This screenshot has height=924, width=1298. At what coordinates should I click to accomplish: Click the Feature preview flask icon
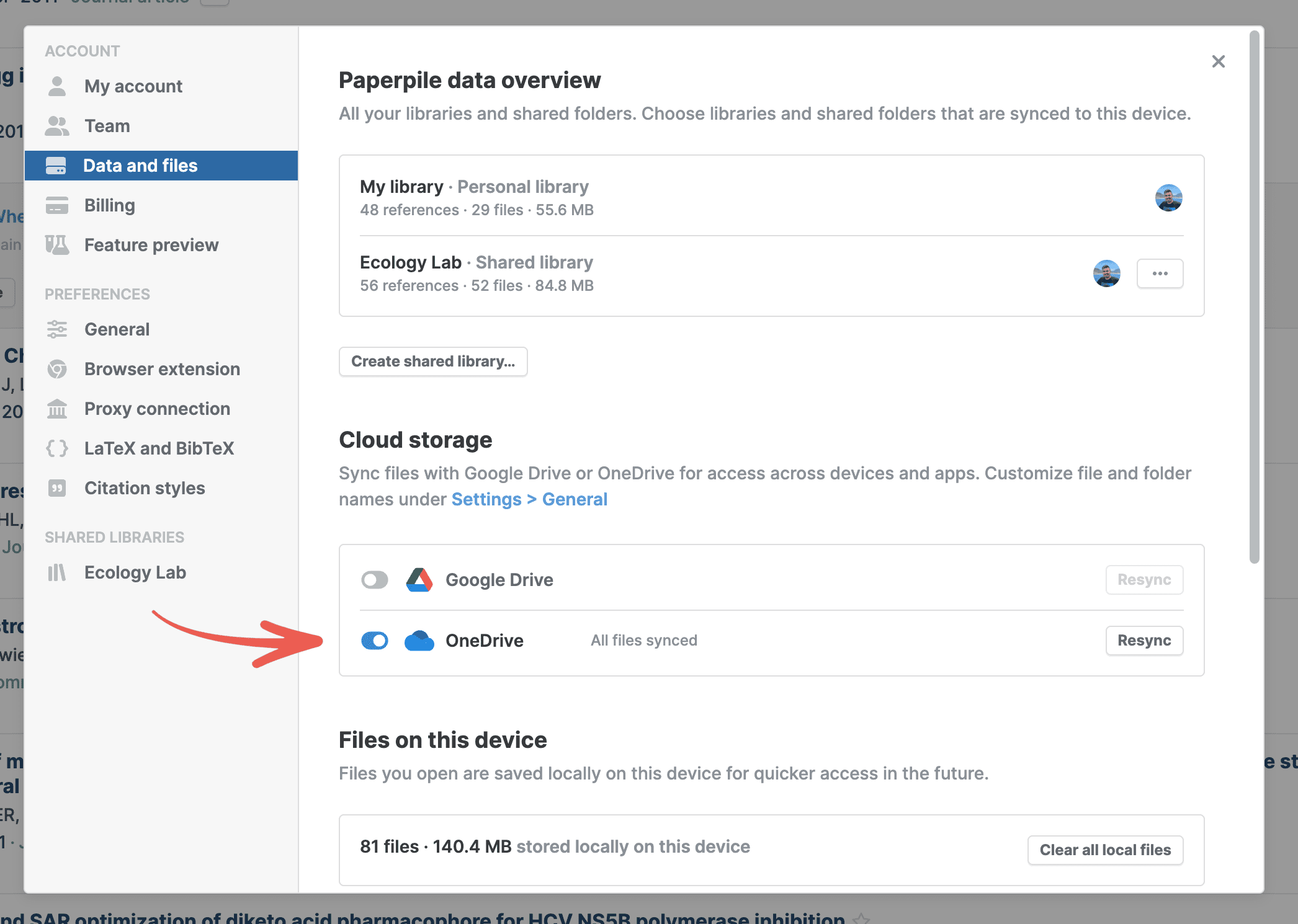point(57,245)
